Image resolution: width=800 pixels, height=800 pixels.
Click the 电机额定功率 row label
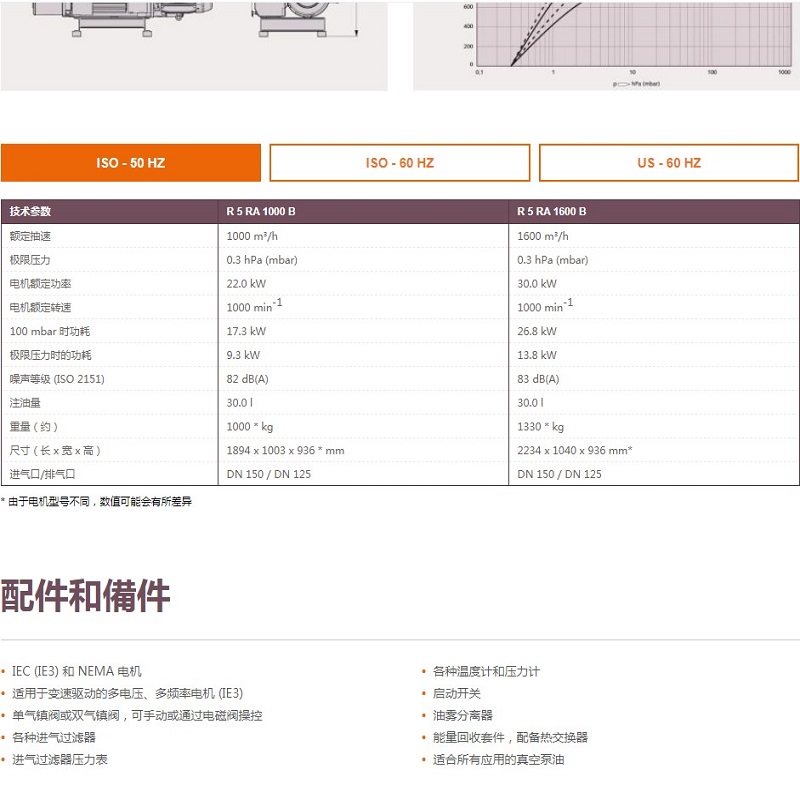(40, 284)
